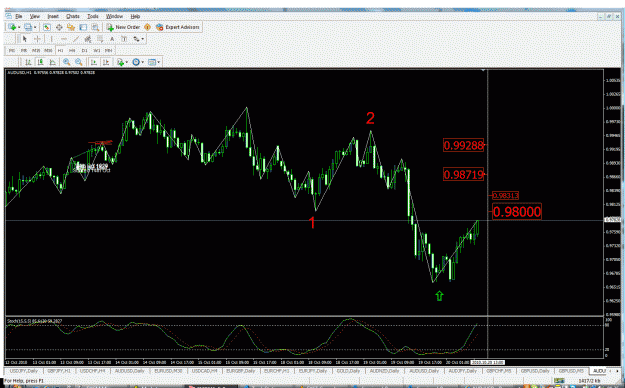
Task: Switch chart to H4 timeframe
Action: [72, 50]
